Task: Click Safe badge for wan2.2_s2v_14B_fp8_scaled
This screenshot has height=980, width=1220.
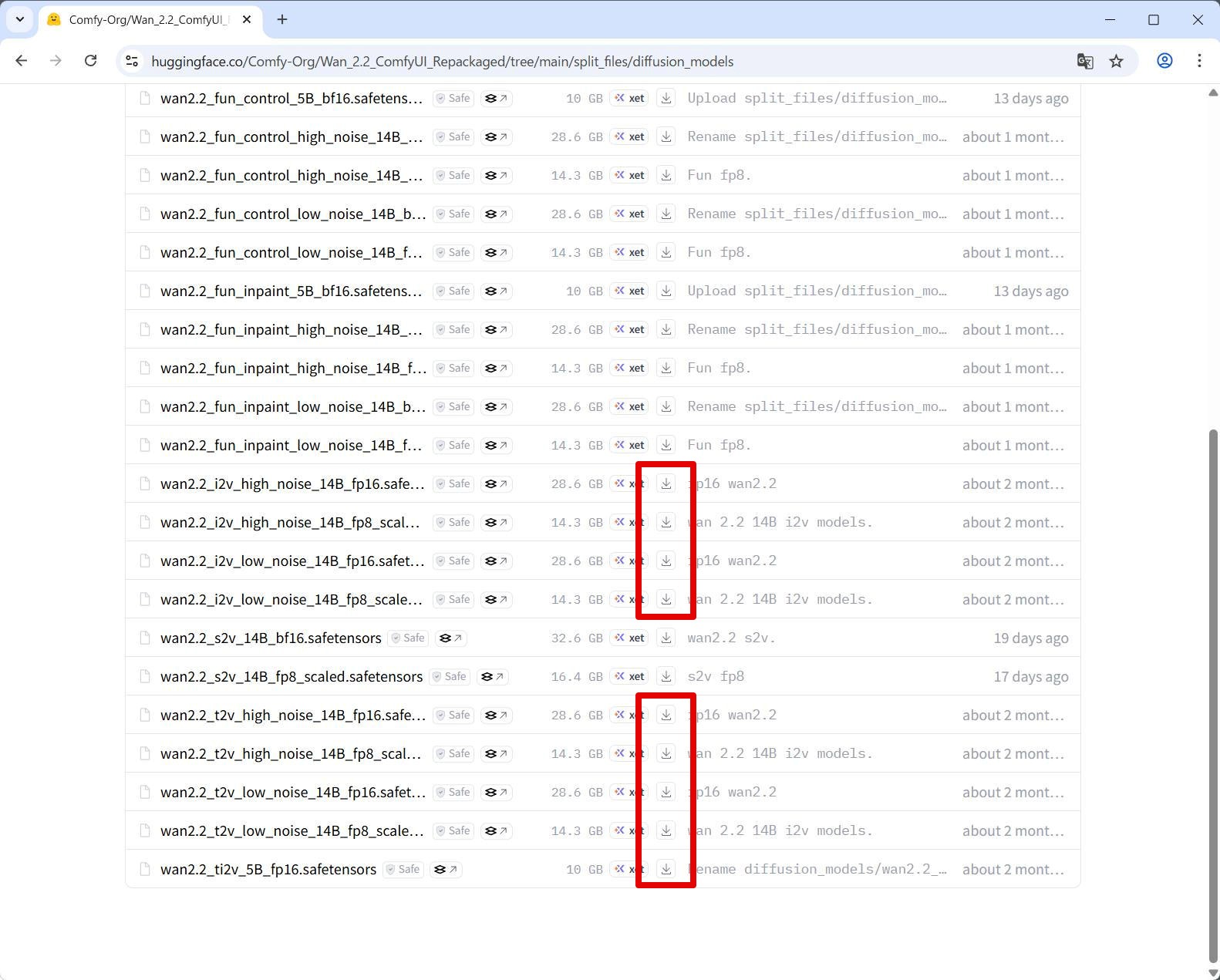Action: point(450,676)
